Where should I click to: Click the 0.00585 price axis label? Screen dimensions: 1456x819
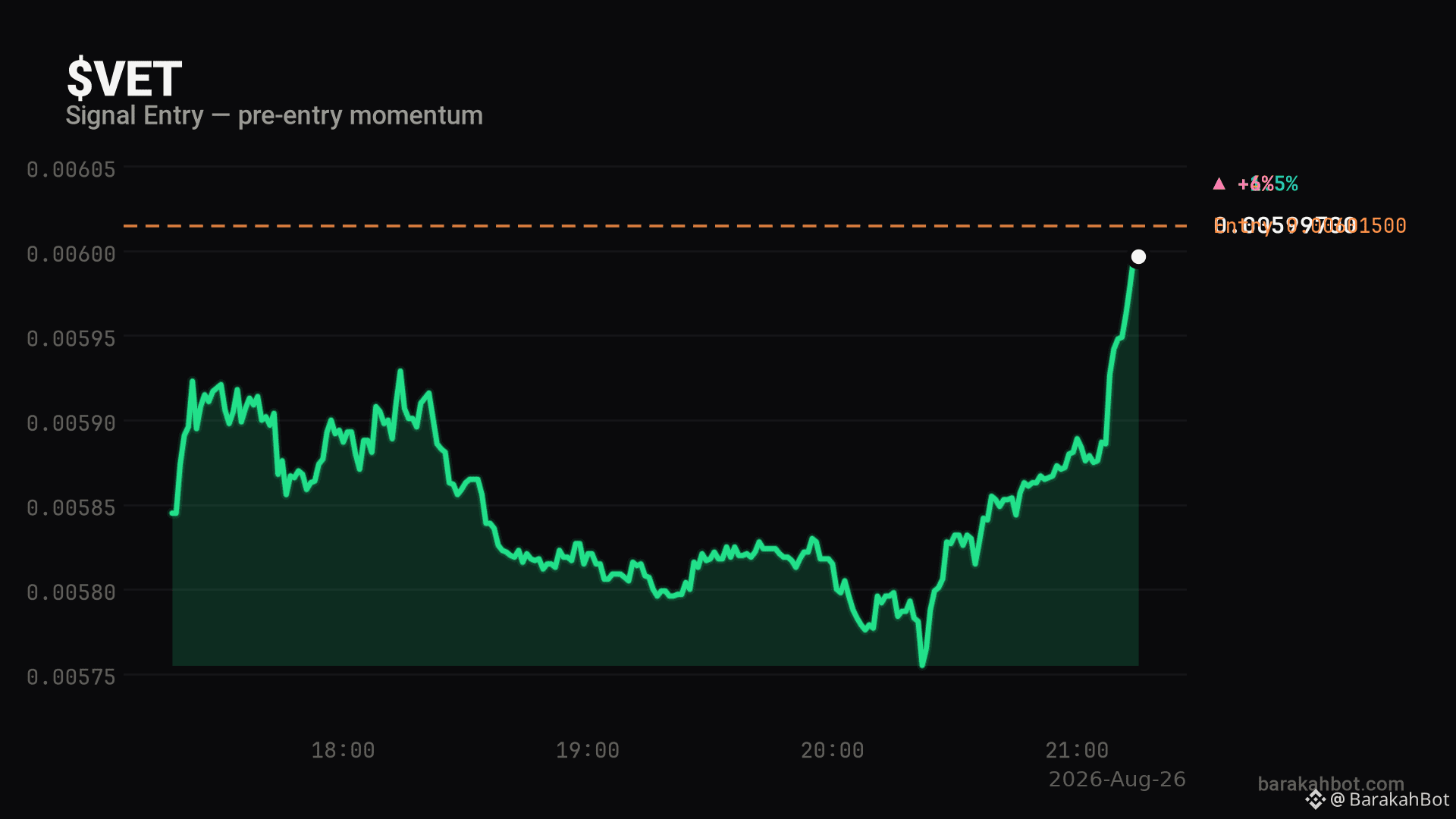[71, 507]
